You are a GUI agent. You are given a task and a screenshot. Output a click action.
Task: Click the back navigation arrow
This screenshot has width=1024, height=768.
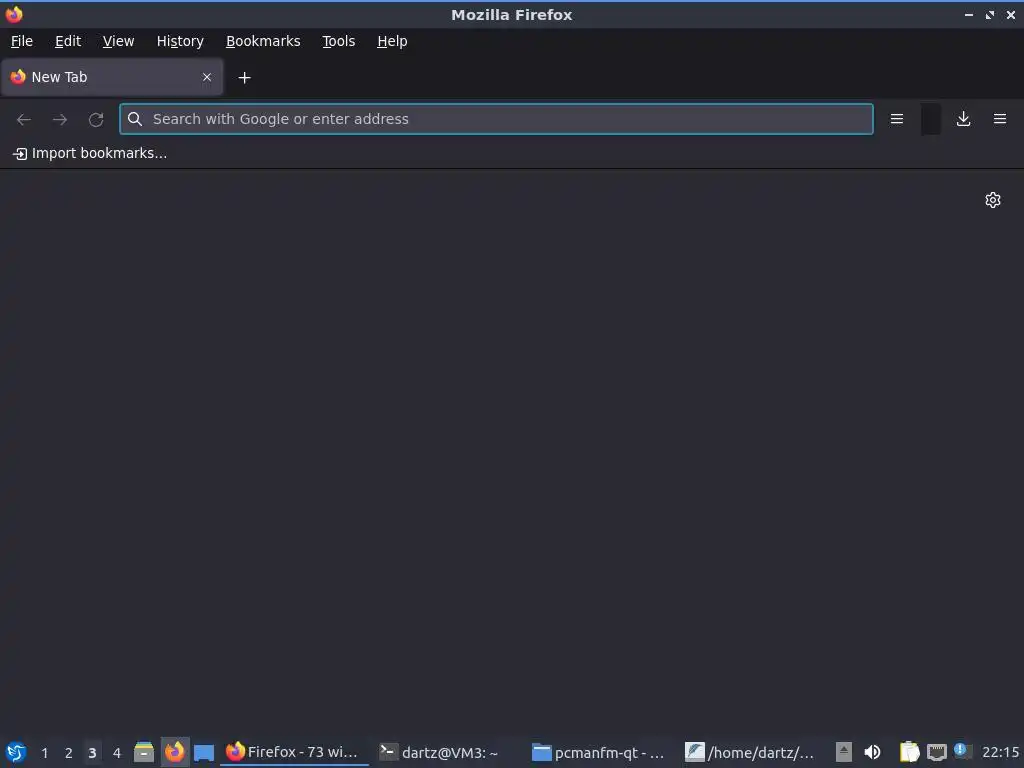pos(24,119)
